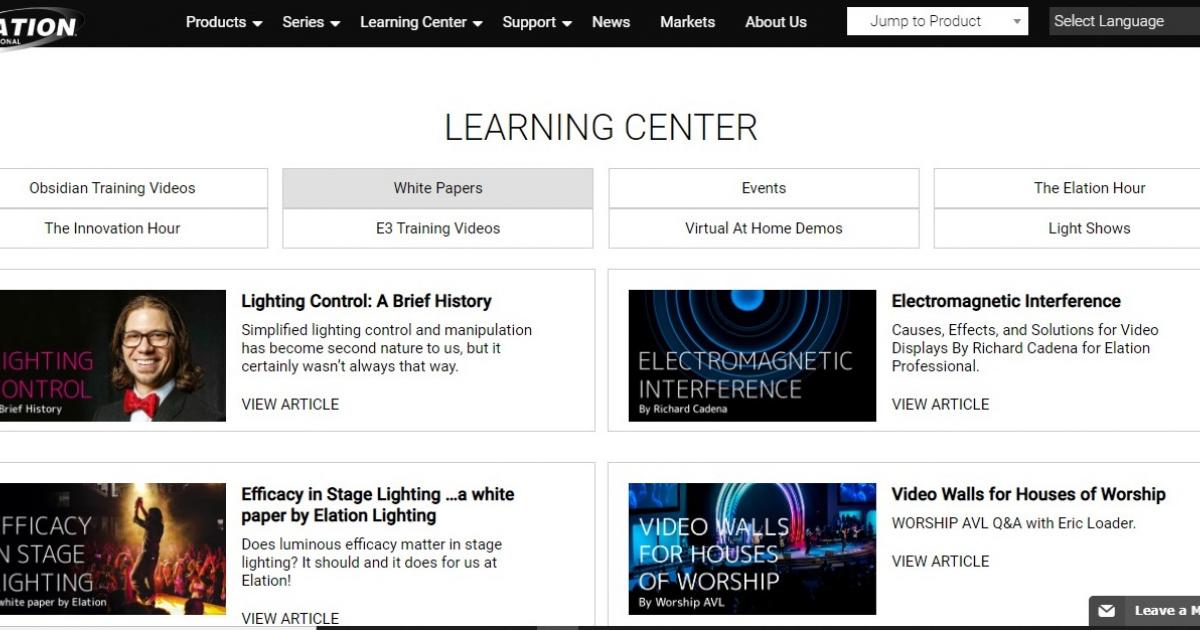Screen dimensions: 1200x630
Task: Expand the Products dropdown arrow
Action: pos(257,24)
